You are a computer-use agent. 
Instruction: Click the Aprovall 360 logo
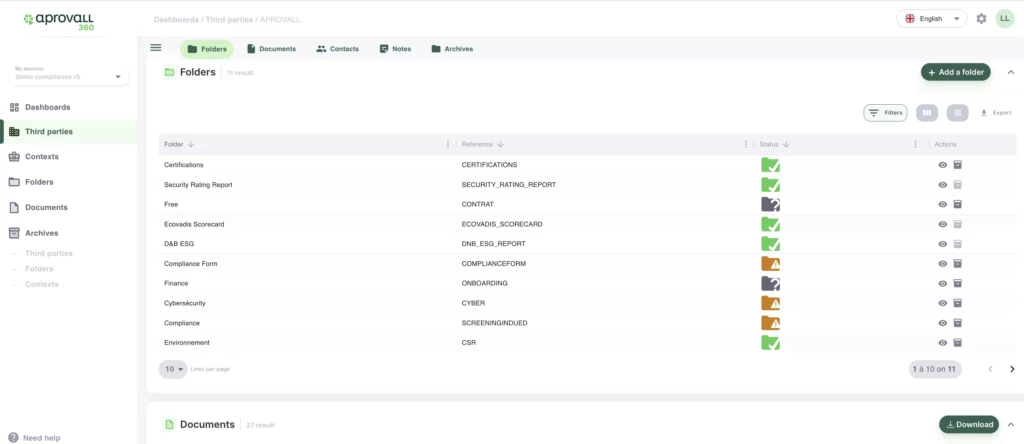click(x=59, y=22)
